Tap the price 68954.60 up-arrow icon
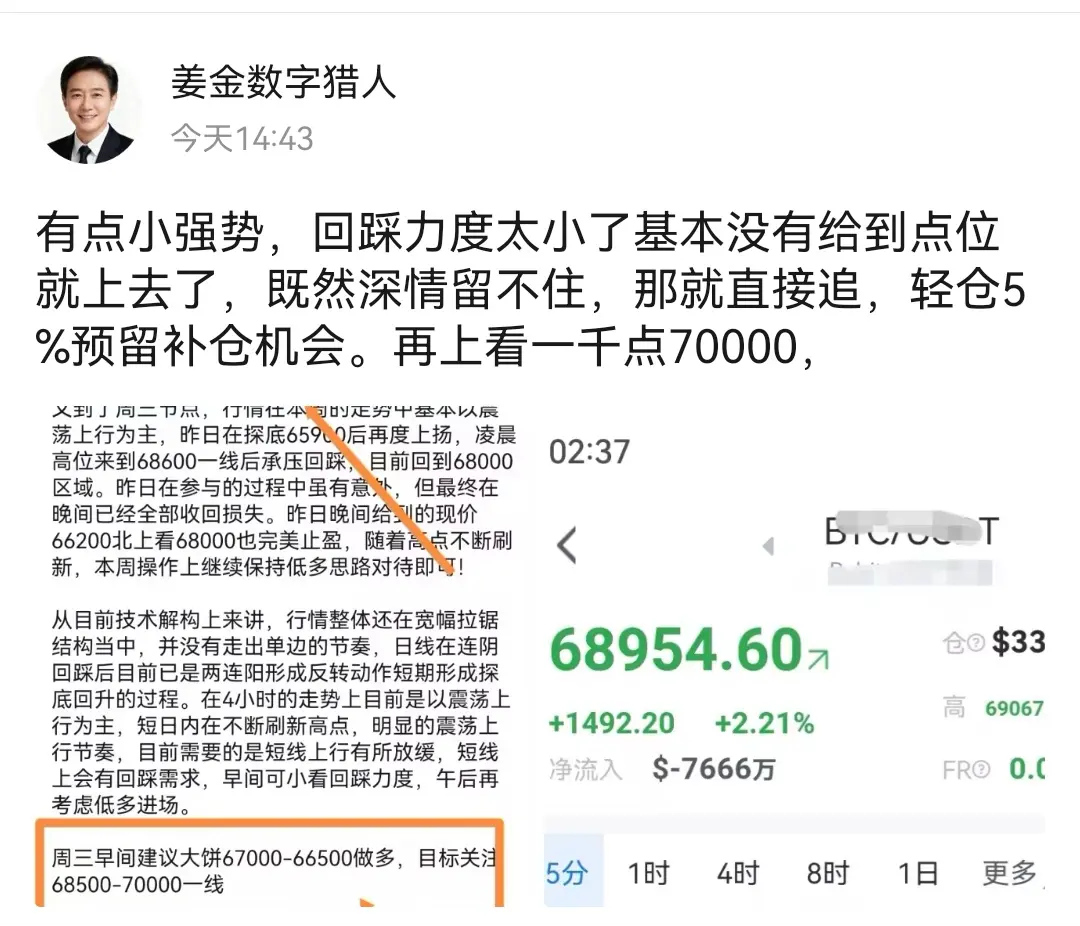The width and height of the screenshot is (1080, 926). click(818, 659)
